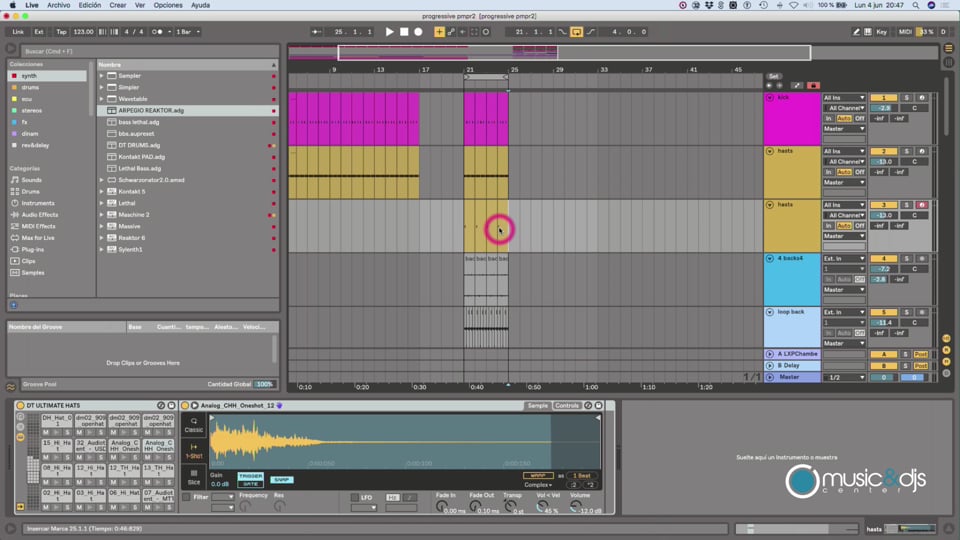Open kick track All Ins input dropdown
Screen dimensions: 960x540
844,98
